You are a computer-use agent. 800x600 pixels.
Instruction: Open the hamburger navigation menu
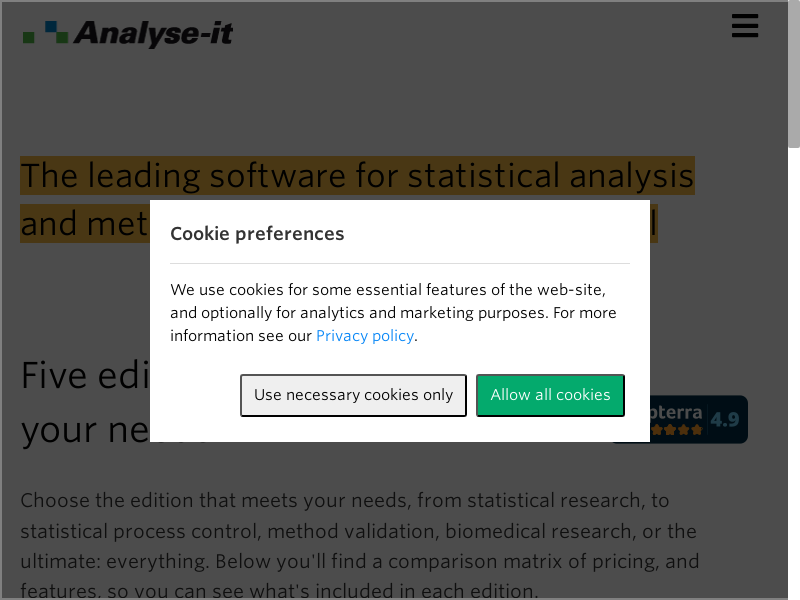[x=744, y=26]
